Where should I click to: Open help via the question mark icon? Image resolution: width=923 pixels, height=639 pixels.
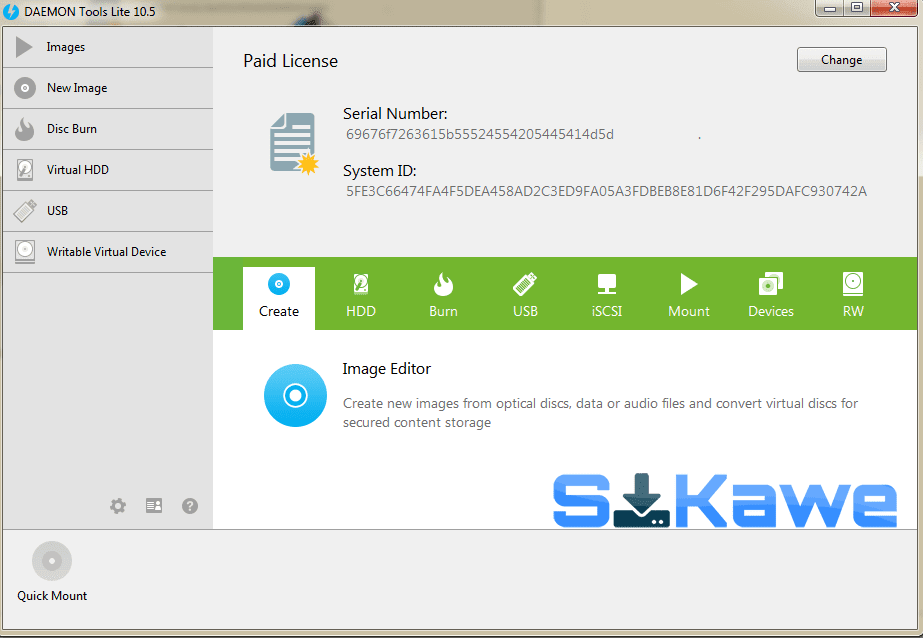click(190, 506)
